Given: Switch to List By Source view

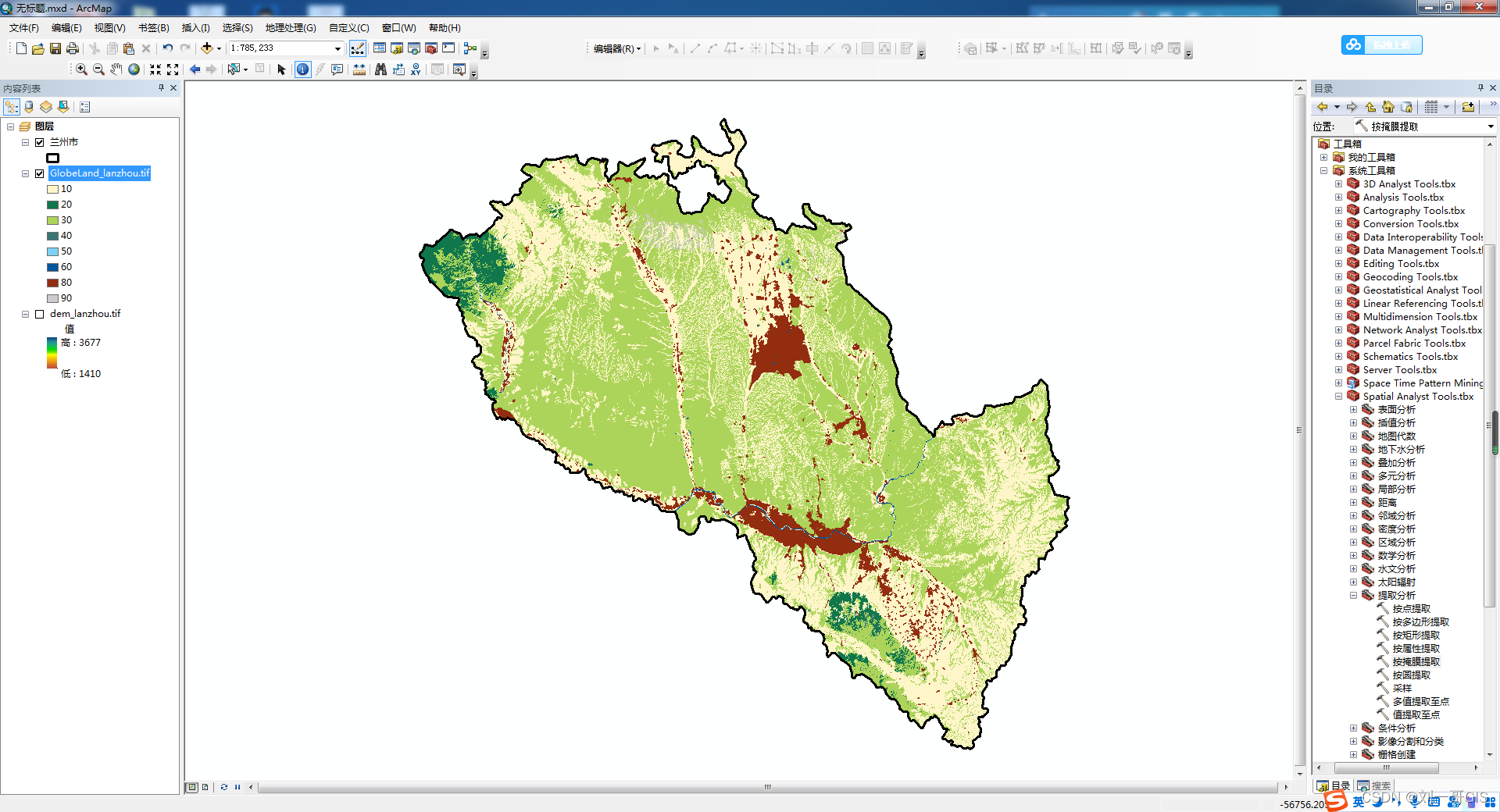Looking at the screenshot, I should [x=29, y=107].
